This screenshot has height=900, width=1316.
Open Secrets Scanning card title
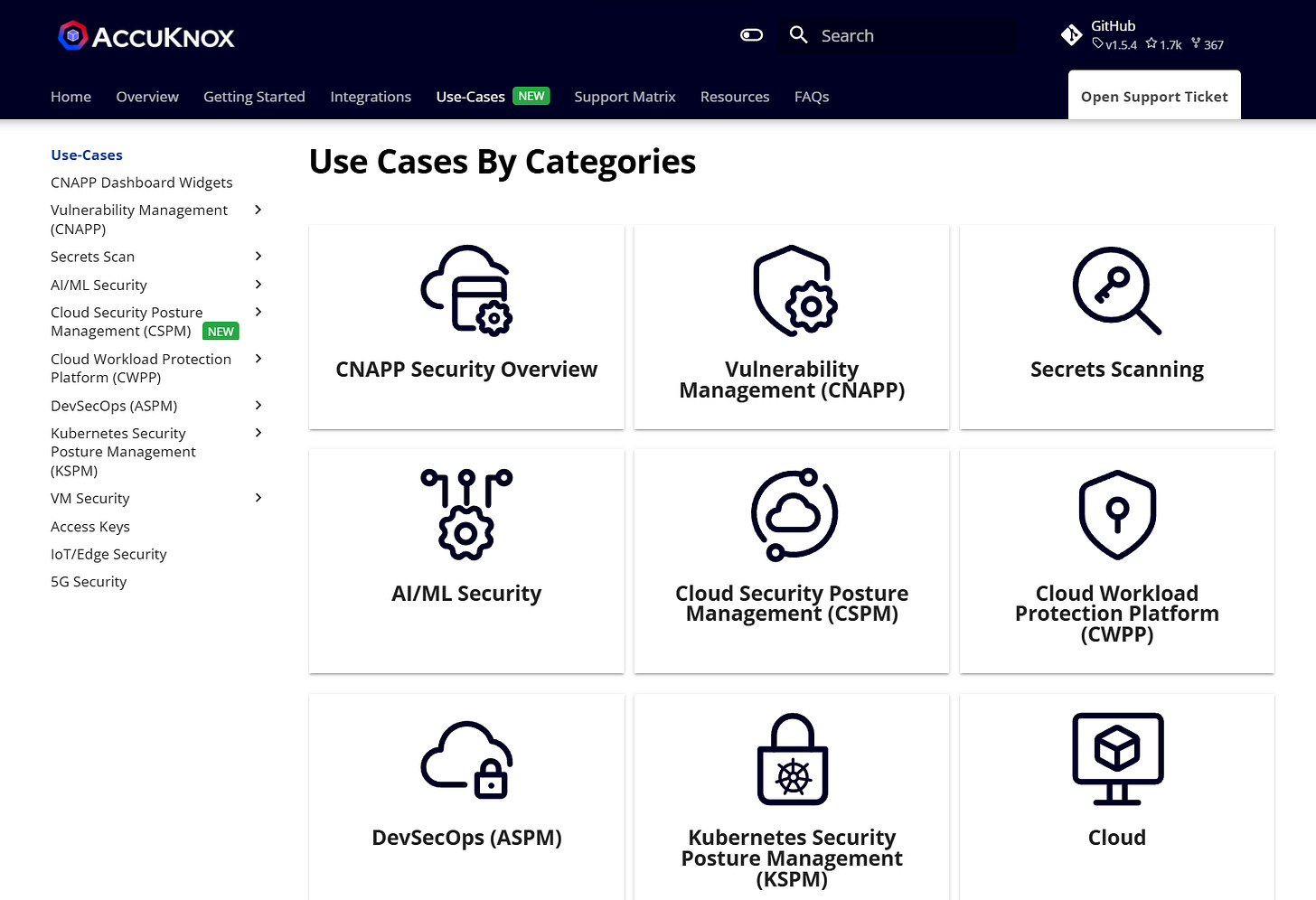[x=1117, y=370]
